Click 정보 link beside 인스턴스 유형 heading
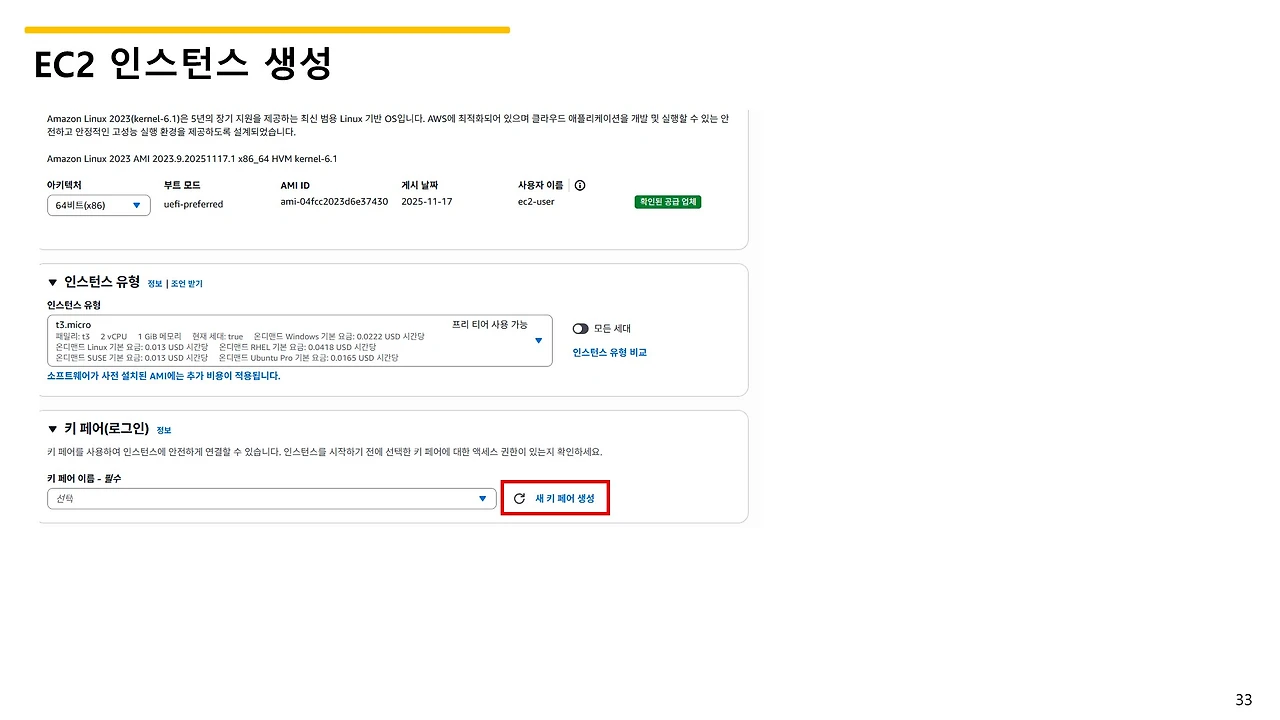The width and height of the screenshot is (1280, 720). (155, 284)
